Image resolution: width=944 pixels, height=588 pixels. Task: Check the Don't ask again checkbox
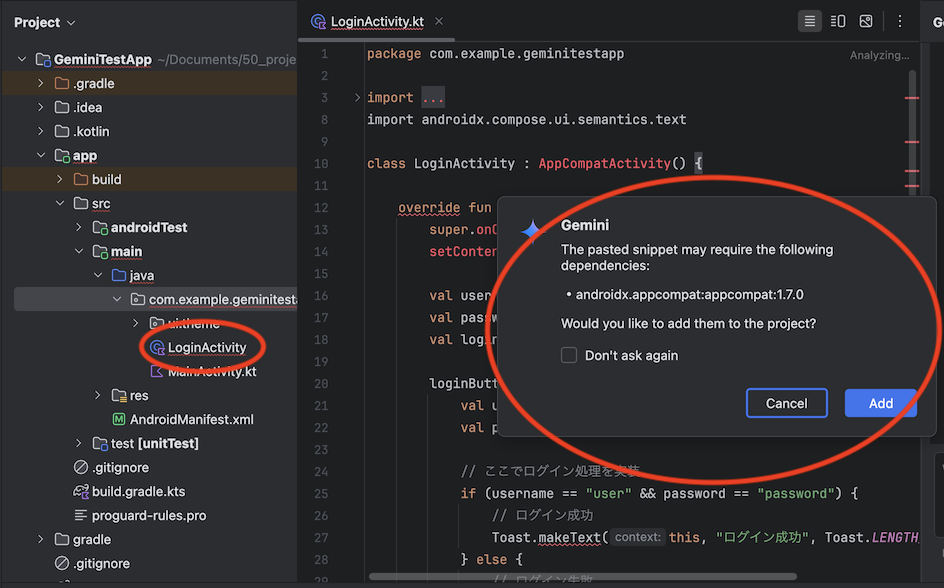569,355
